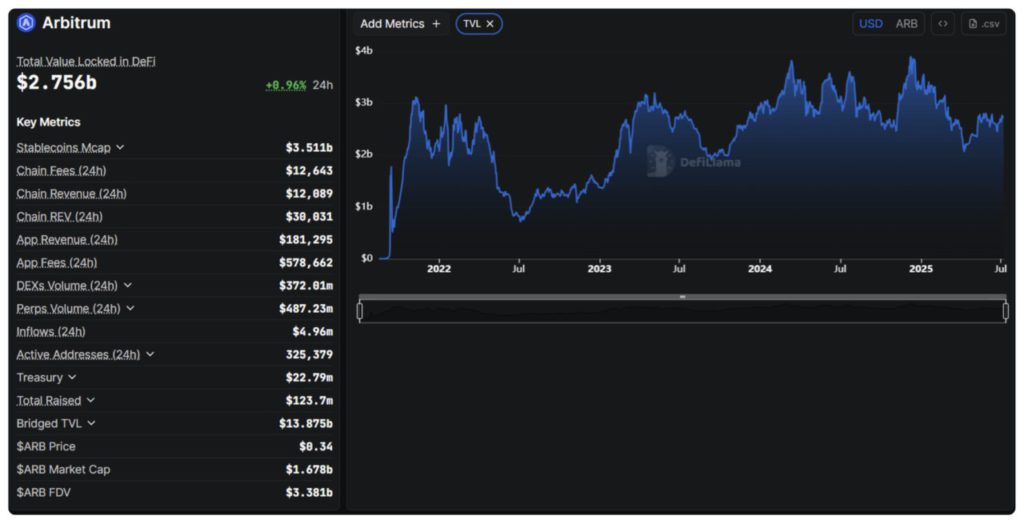Expand the Active Addresses (24h) row

tap(150, 354)
